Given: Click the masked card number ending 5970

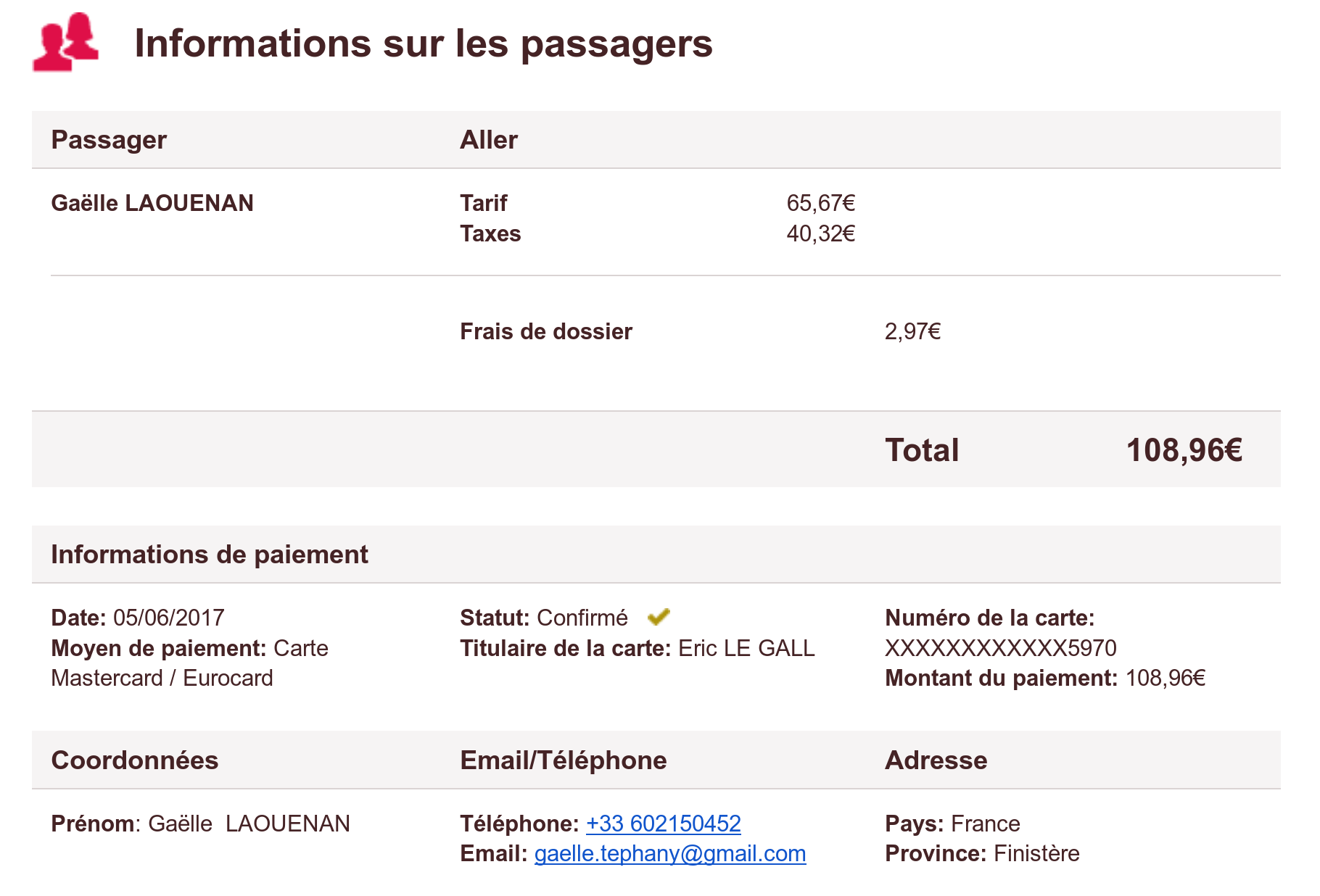Looking at the screenshot, I should tap(1000, 648).
